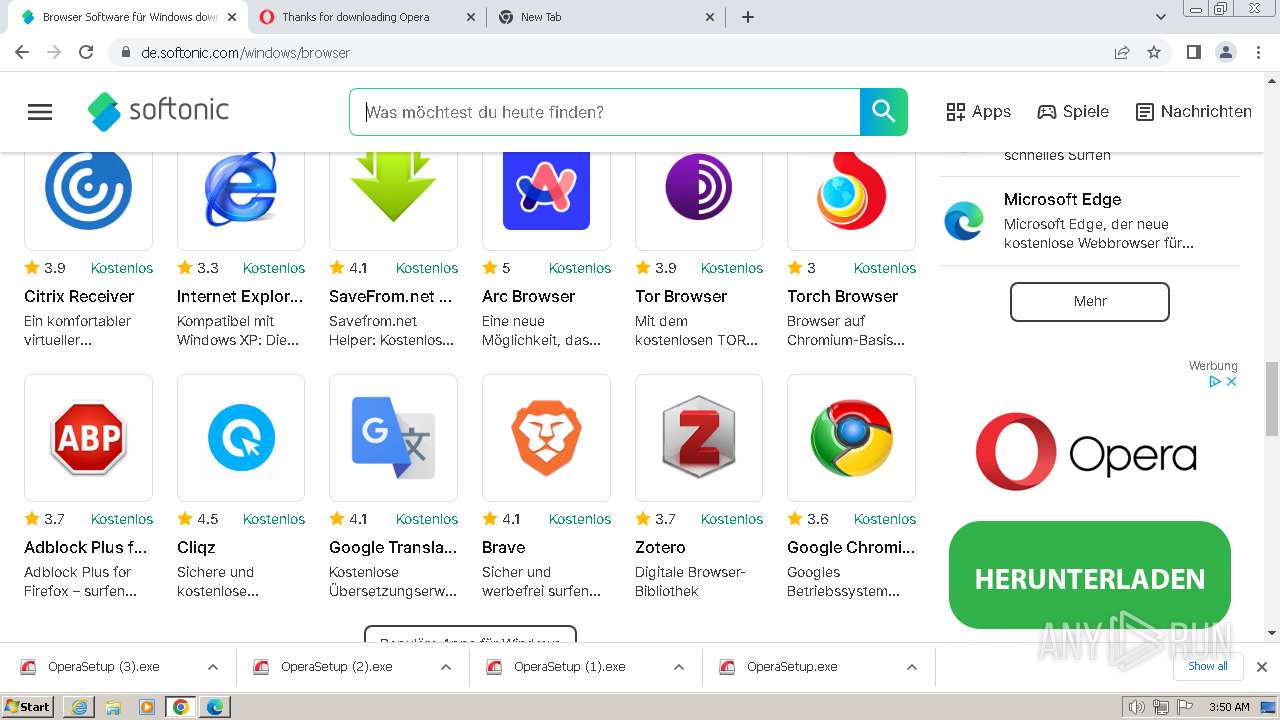This screenshot has width=1280, height=720.
Task: Close the downloads bar
Action: [x=1262, y=667]
